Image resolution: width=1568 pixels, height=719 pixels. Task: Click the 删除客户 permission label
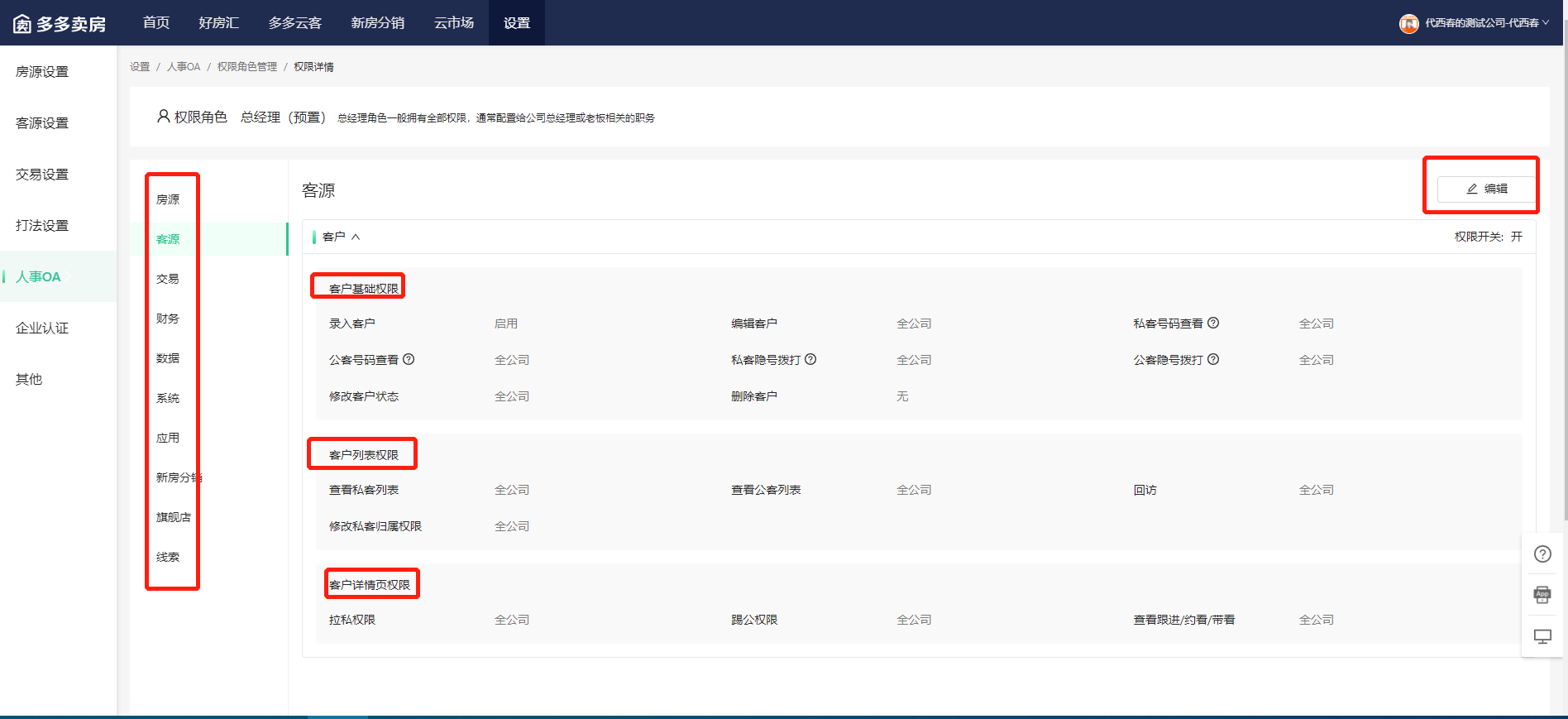tap(754, 396)
